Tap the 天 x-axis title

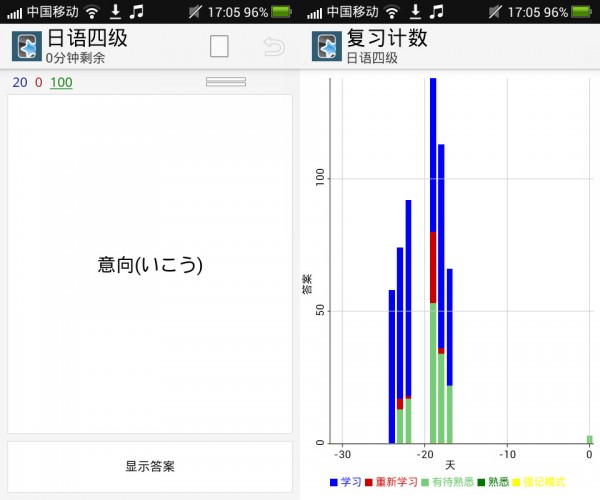[x=450, y=466]
